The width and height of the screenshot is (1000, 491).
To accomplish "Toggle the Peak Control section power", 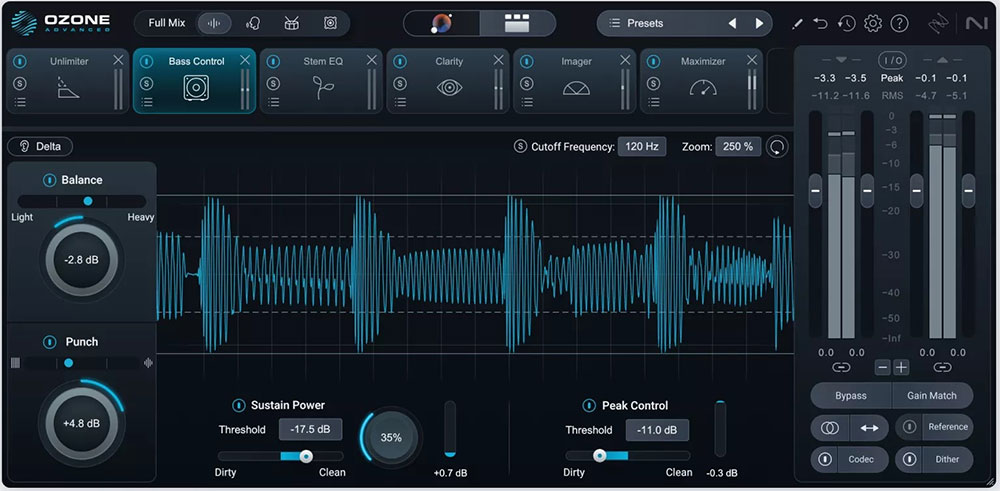I will [x=589, y=406].
